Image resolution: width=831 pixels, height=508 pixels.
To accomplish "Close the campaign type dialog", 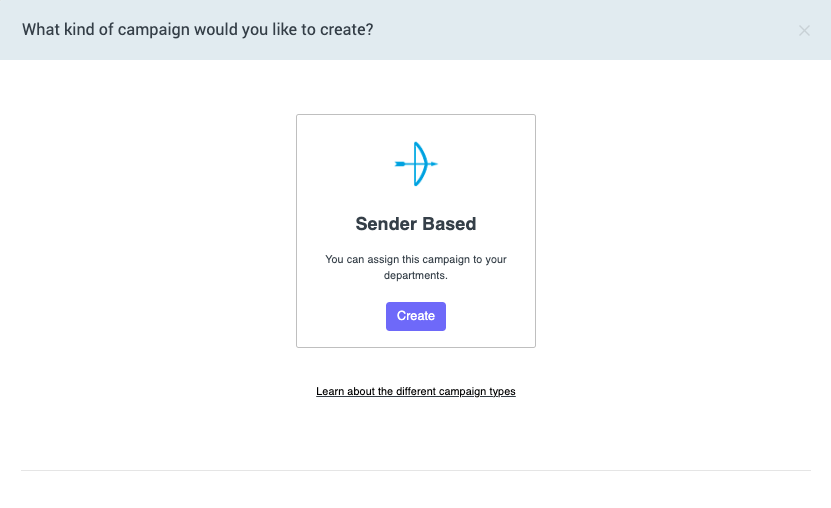I will click(804, 30).
